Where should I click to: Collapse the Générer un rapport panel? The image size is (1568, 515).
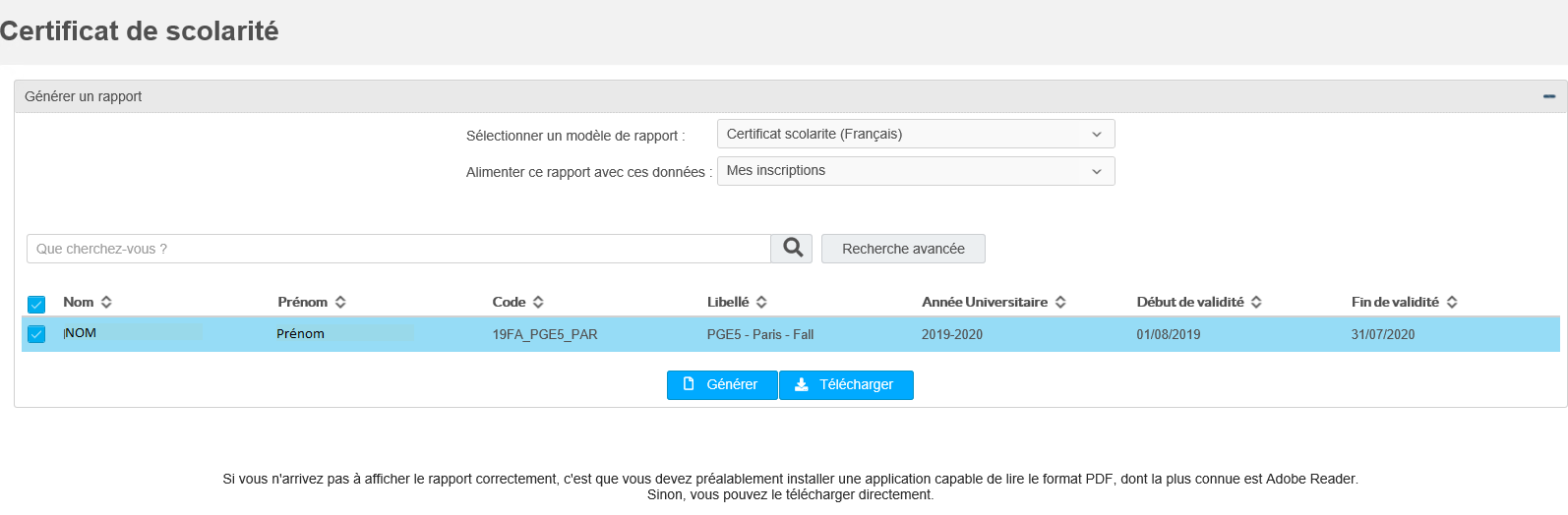coord(1549,96)
